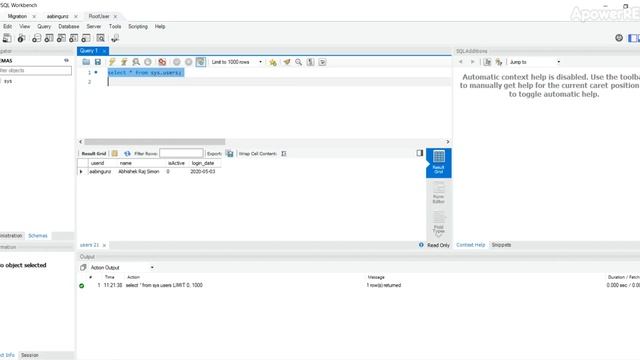Viewport: 640px width, 360px height.
Task: Click the Abhishek Raj Simon cell
Action: coord(139,172)
